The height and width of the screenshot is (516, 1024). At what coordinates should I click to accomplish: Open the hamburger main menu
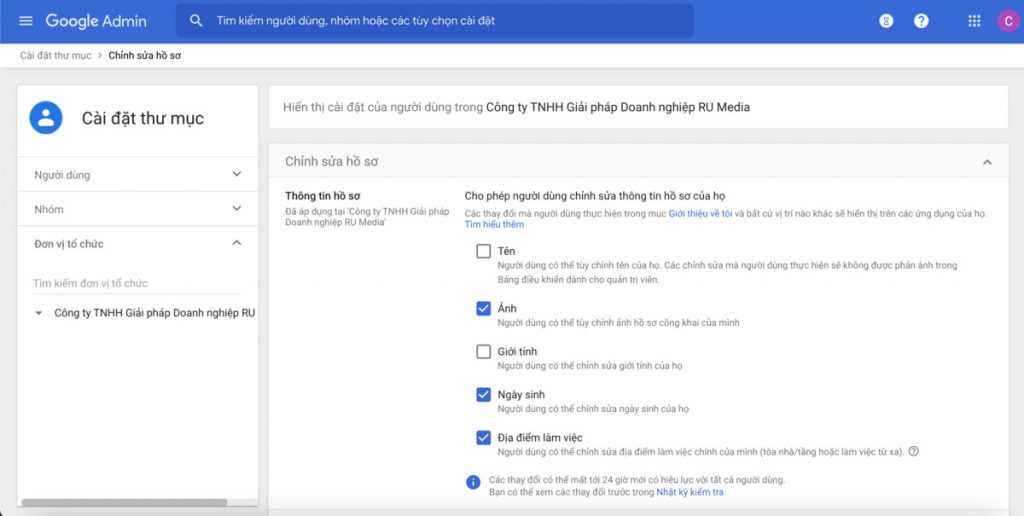click(25, 21)
